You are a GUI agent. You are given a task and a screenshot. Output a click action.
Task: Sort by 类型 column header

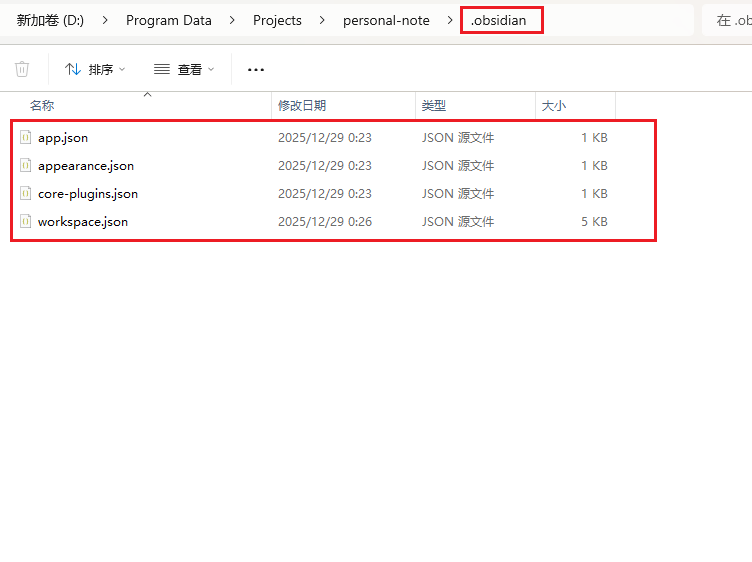434,106
